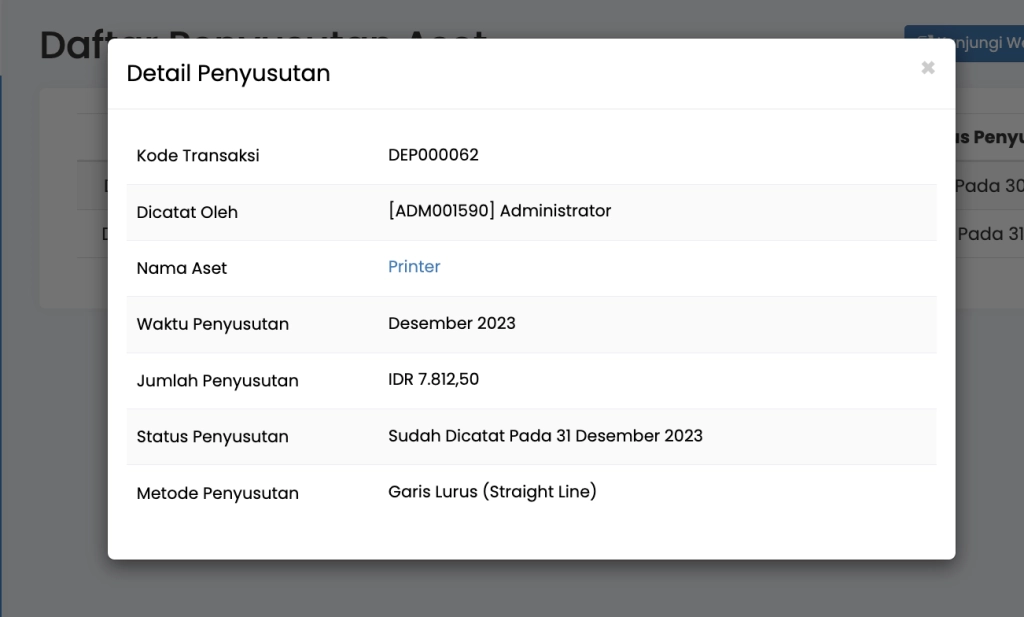Screen dimensions: 1024x617
Task: Select the Waktu Penyusutan value Desember 2023
Action: (x=452, y=323)
